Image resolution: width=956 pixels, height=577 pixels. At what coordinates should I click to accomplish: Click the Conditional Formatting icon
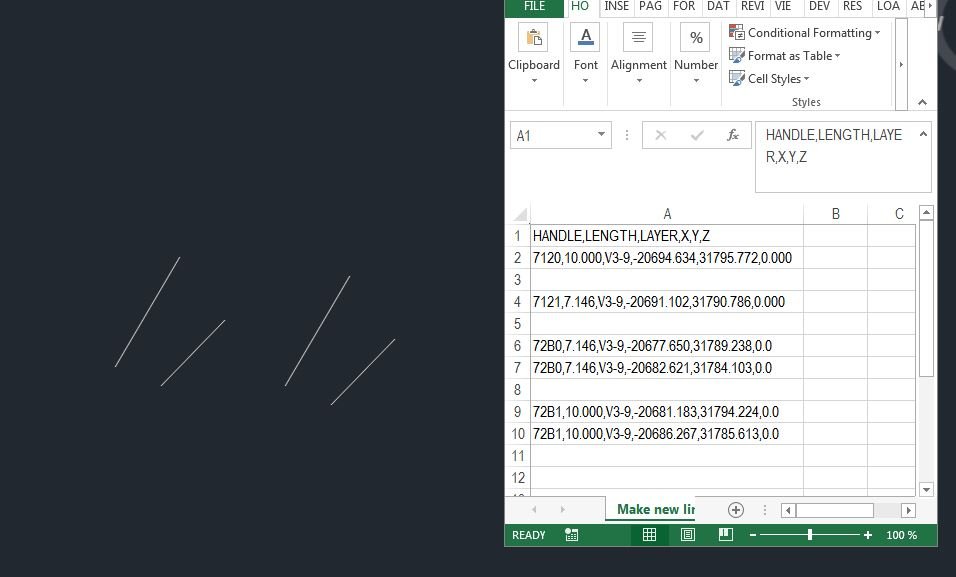[737, 32]
